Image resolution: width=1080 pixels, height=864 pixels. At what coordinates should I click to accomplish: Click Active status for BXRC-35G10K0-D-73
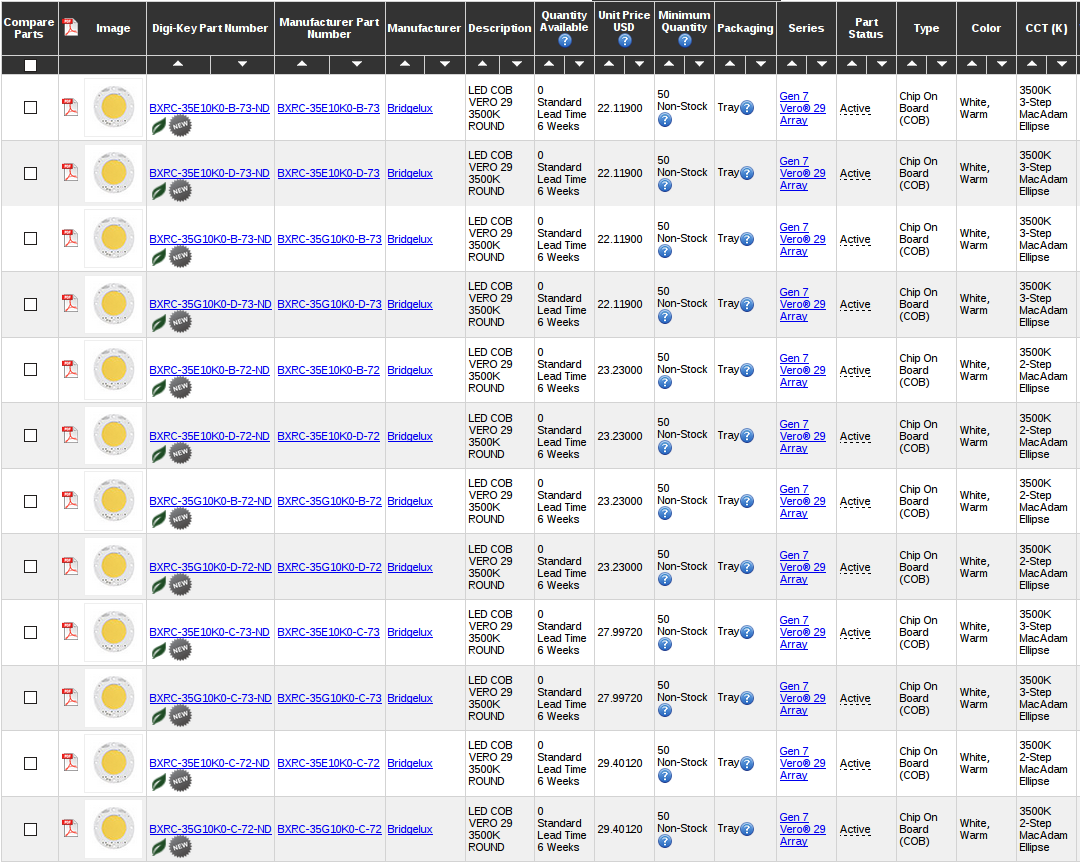point(855,304)
